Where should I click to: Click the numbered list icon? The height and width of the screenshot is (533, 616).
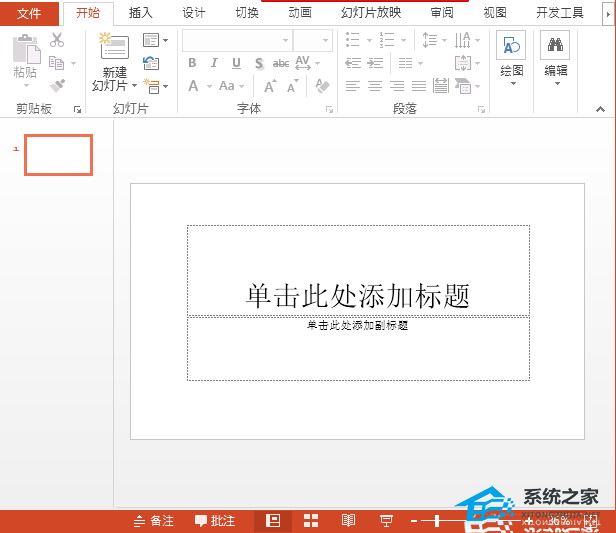[387, 40]
